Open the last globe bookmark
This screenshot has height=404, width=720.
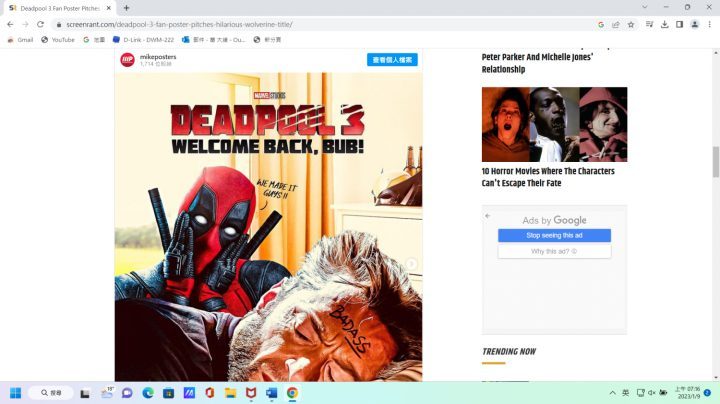point(267,40)
